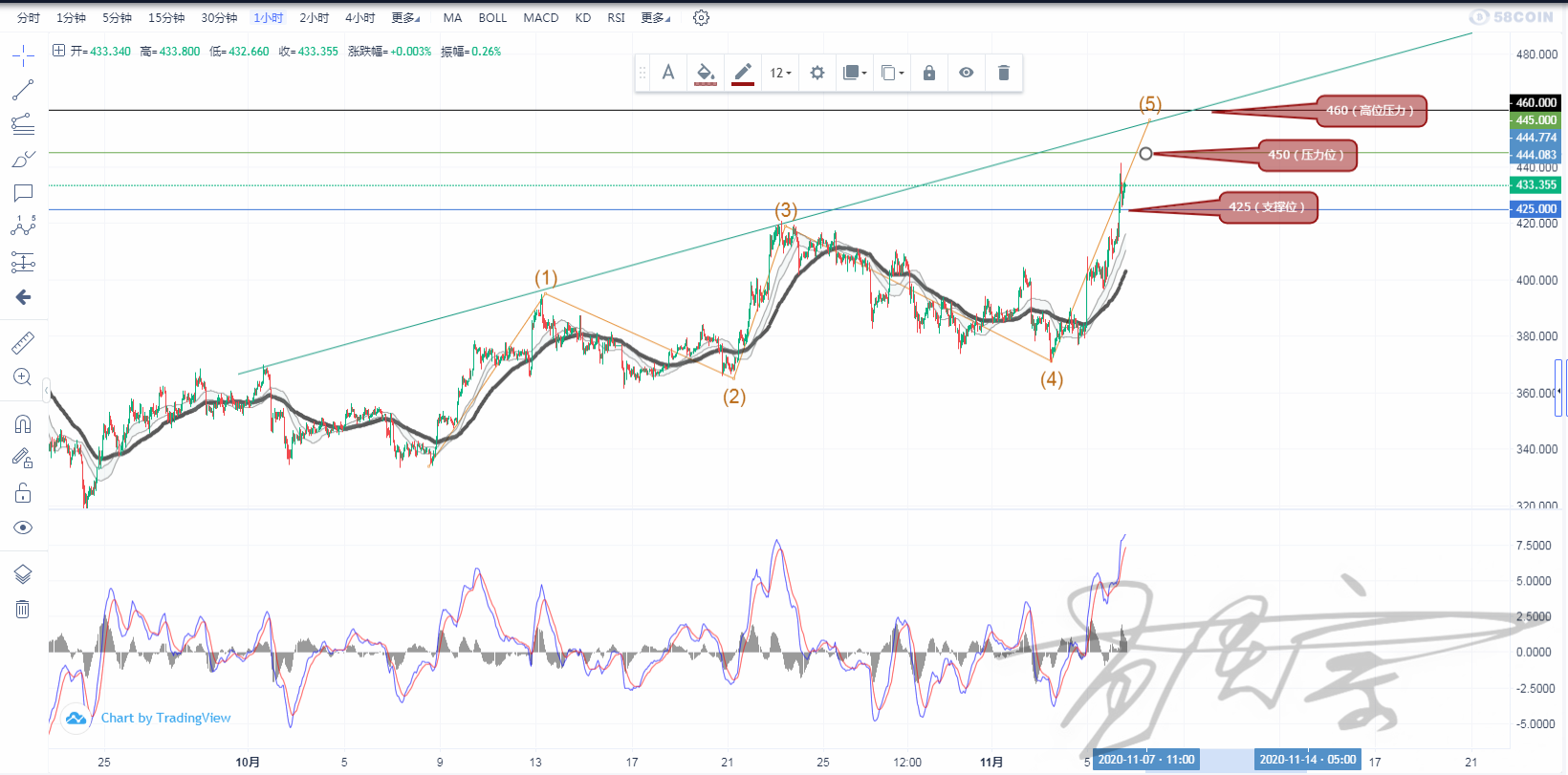Open the object tree layers panel
1568x775 pixels.
[23, 573]
